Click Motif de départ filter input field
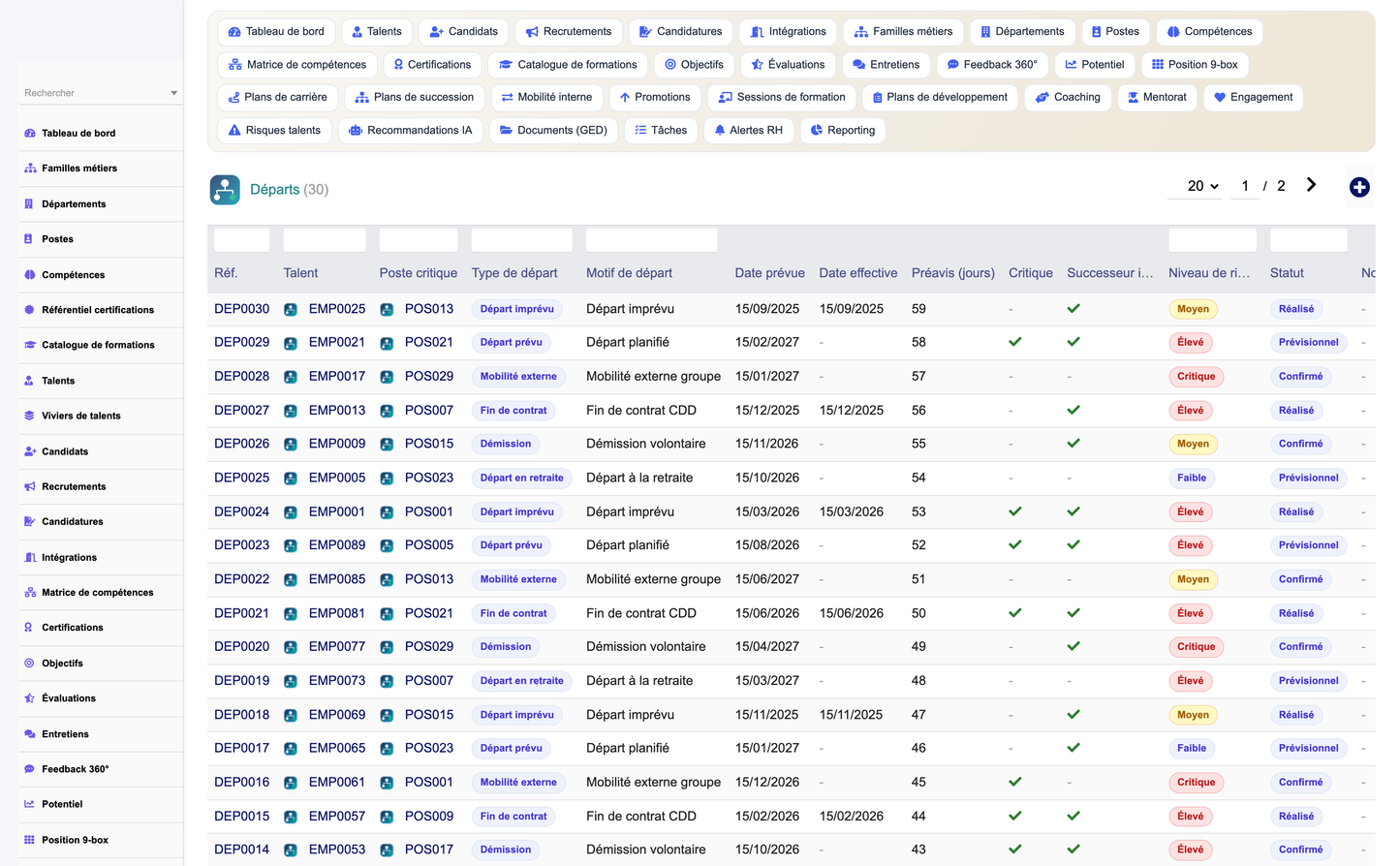Viewport: 1400px width, 866px height. [x=652, y=240]
